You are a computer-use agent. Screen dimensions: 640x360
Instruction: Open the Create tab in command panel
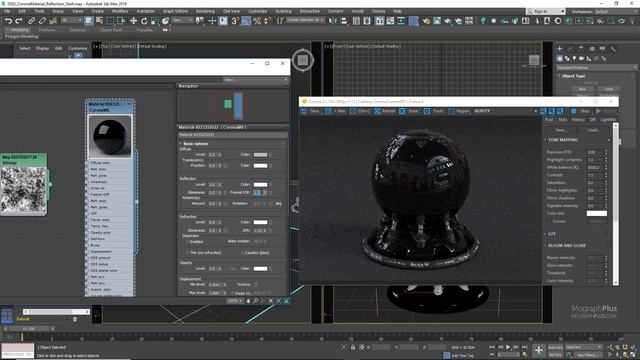click(560, 49)
